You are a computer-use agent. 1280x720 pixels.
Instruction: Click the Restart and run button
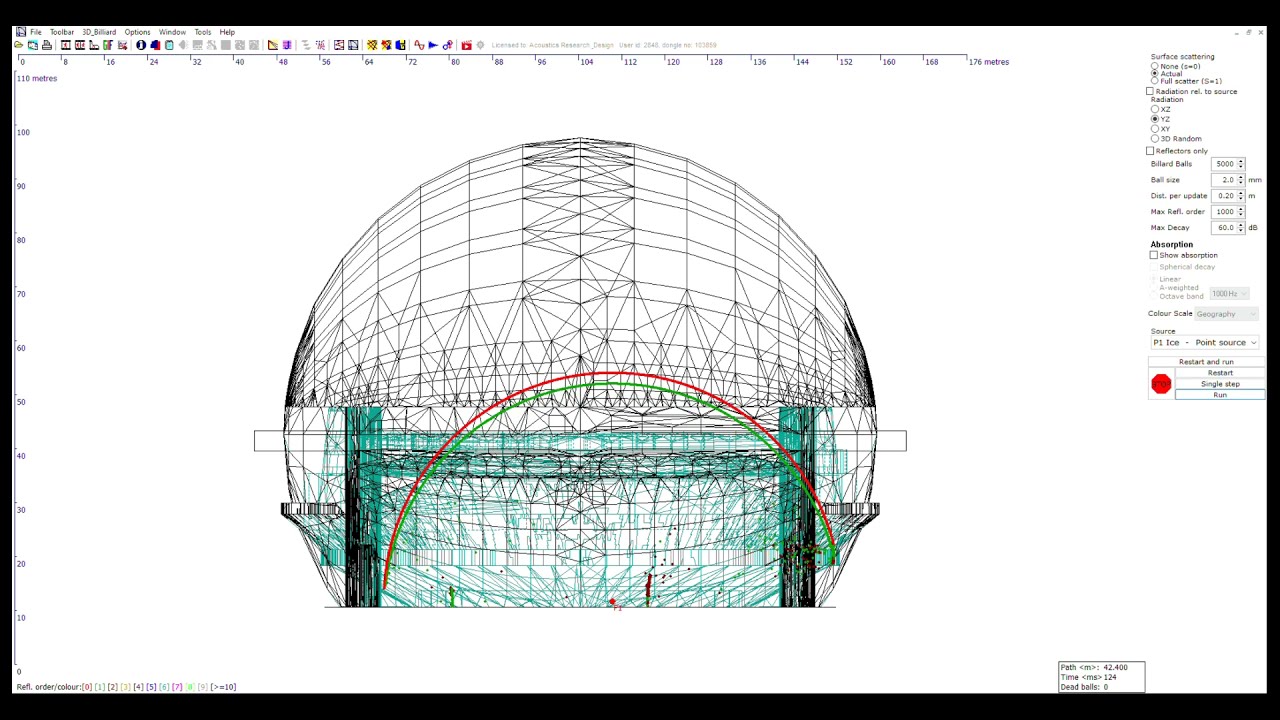(1206, 362)
